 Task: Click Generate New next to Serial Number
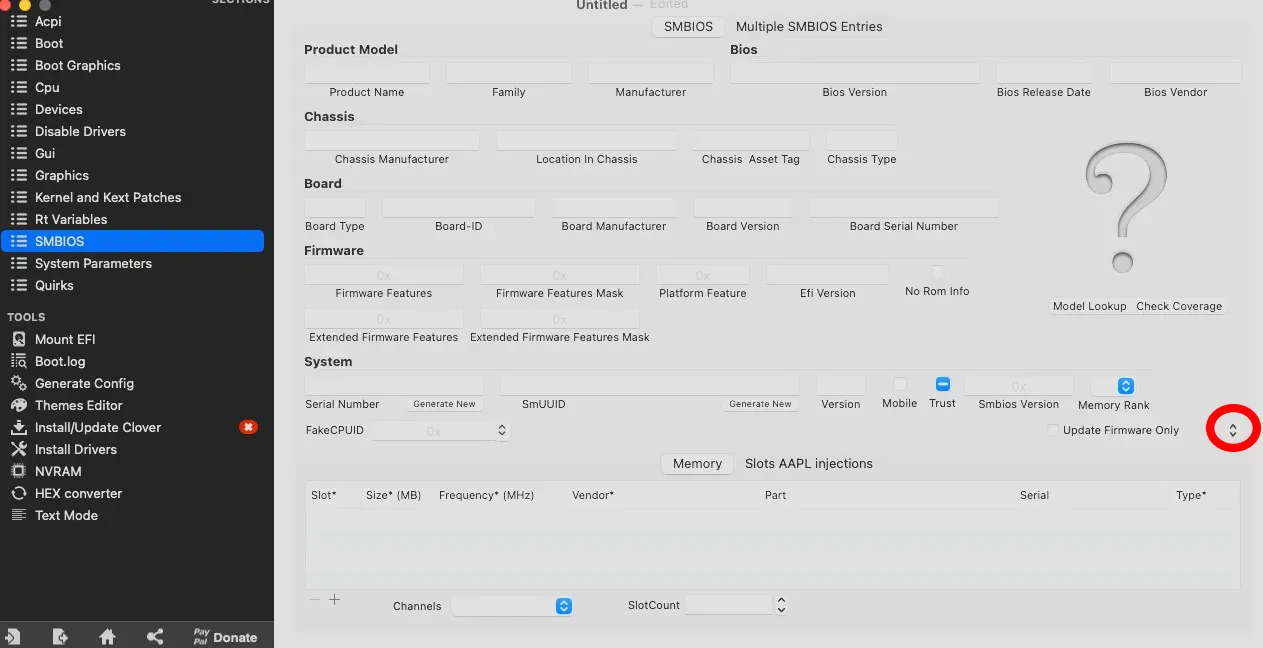[x=444, y=404]
